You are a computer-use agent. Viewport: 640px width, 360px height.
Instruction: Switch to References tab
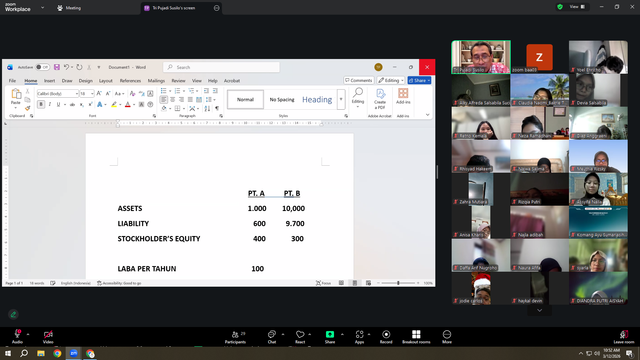click(x=130, y=81)
